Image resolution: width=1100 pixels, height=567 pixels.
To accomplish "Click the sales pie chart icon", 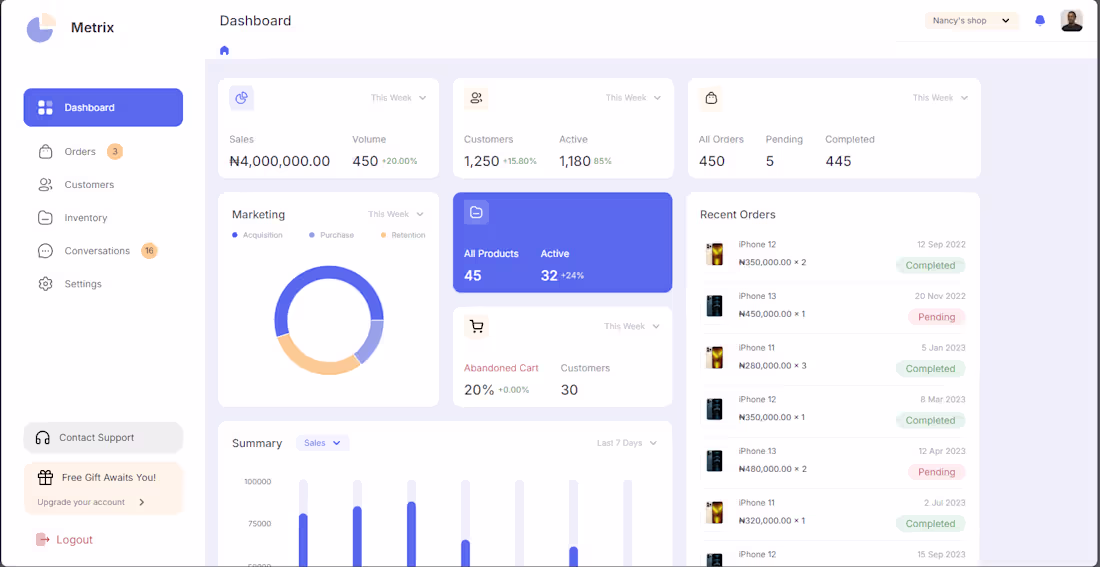I will click(241, 98).
